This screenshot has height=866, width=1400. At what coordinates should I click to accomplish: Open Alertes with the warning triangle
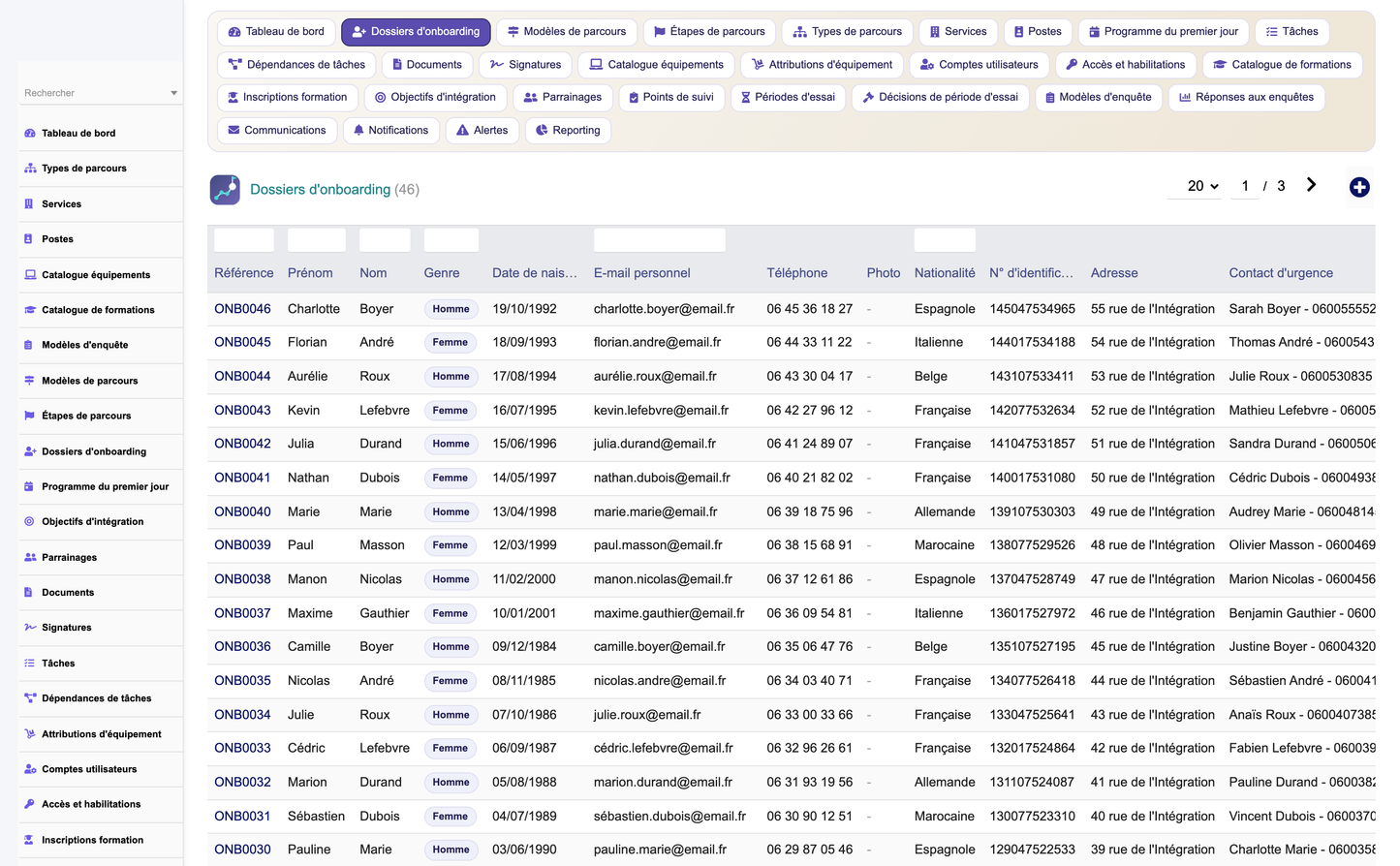tap(482, 130)
